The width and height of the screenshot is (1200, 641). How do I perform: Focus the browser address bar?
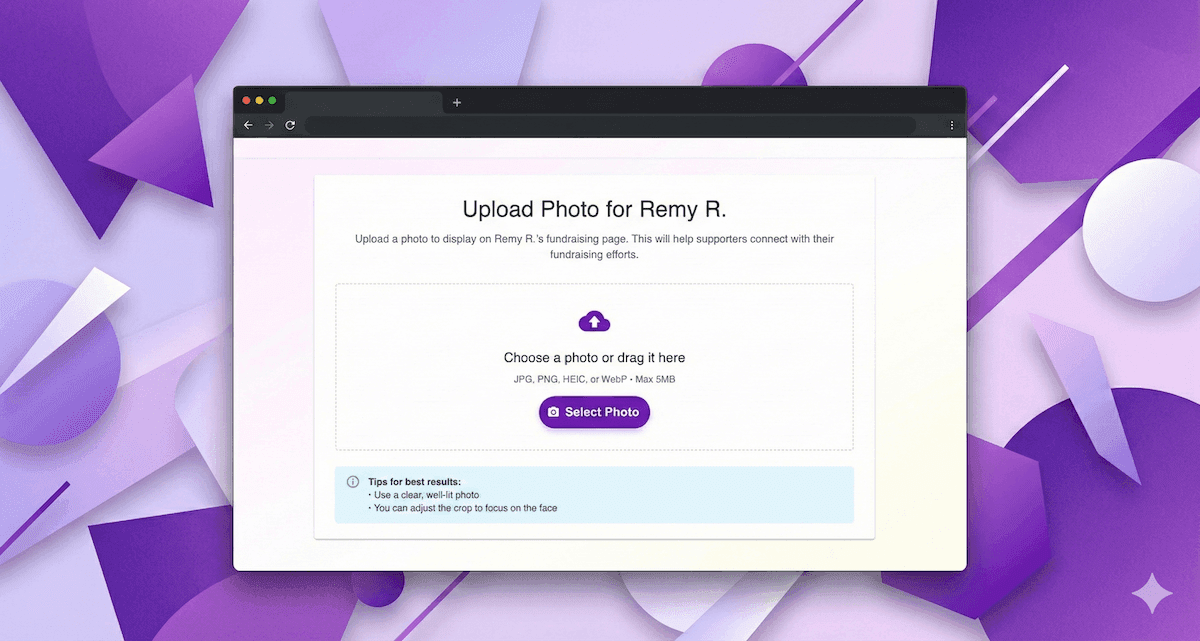click(x=610, y=125)
